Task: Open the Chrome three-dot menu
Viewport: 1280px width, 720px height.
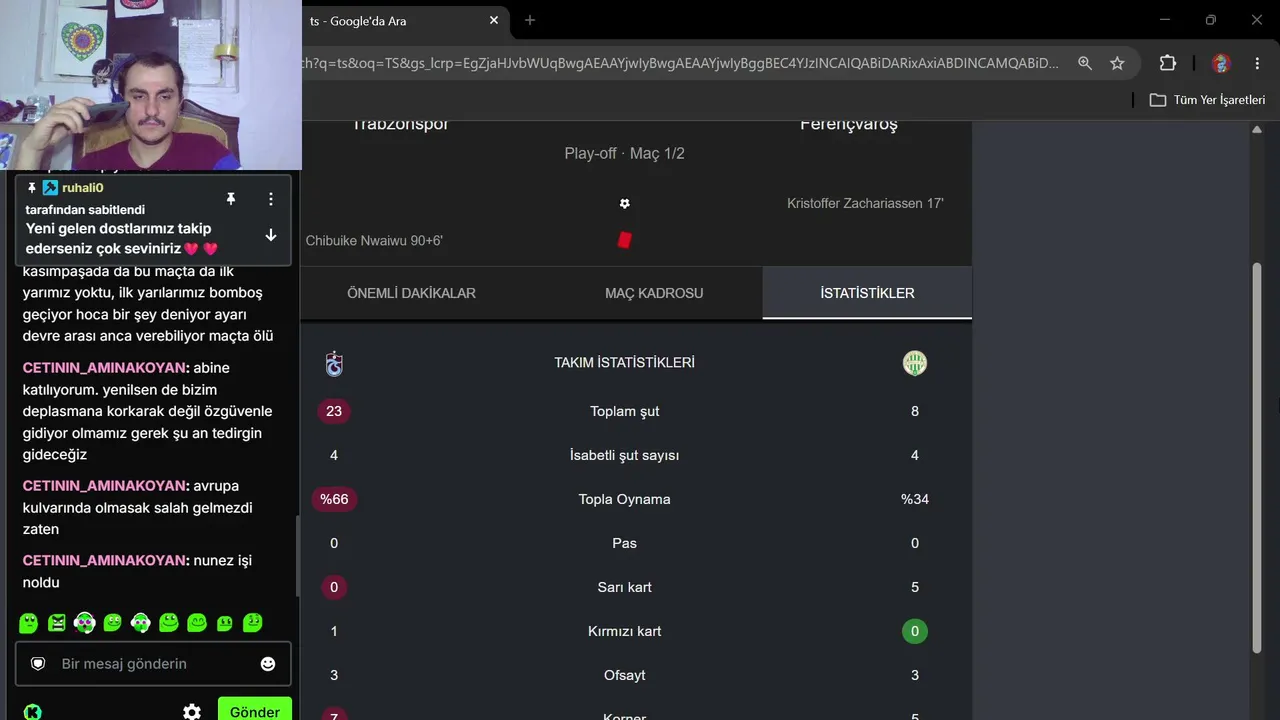Action: [x=1256, y=63]
